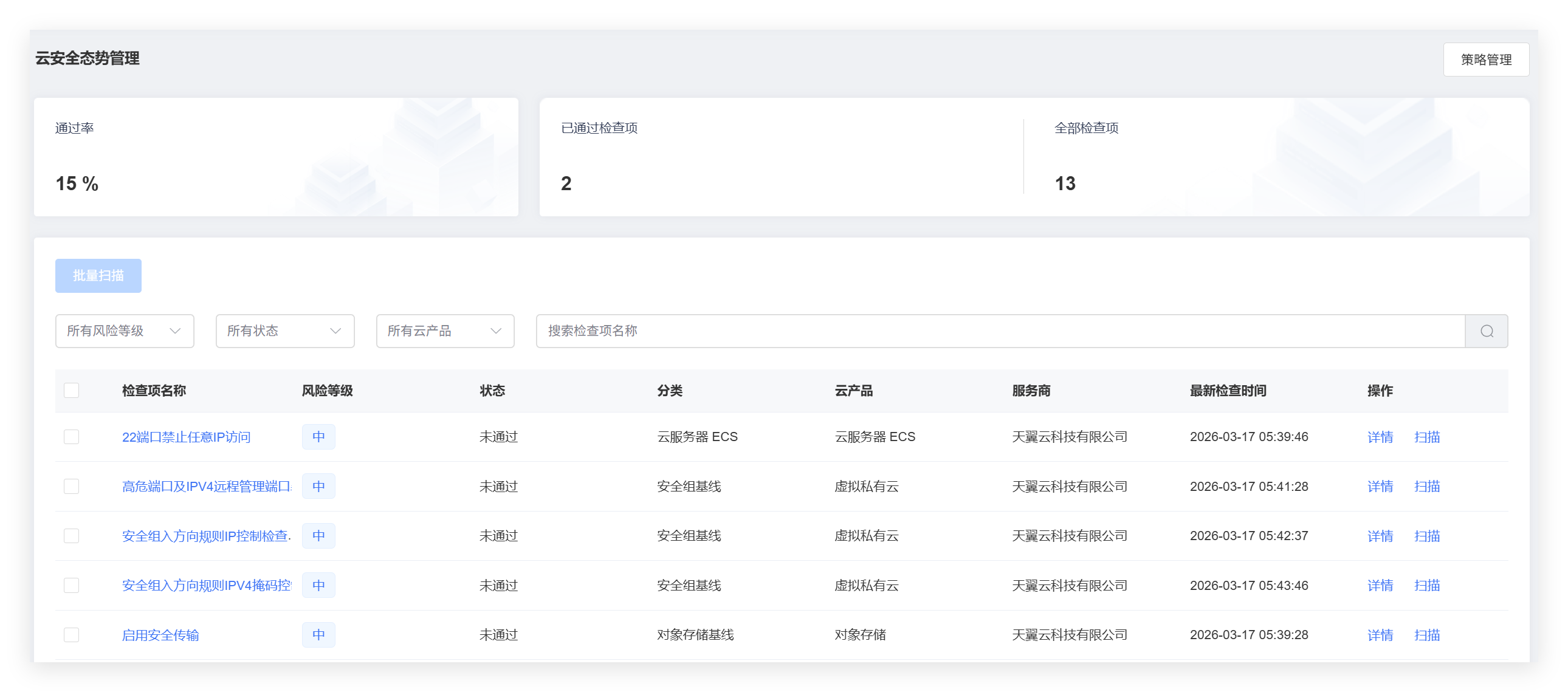Image resolution: width=1568 pixels, height=692 pixels.
Task: Open 详情 for 高危端口及IPV4远程管理端口 row
Action: tap(1380, 486)
